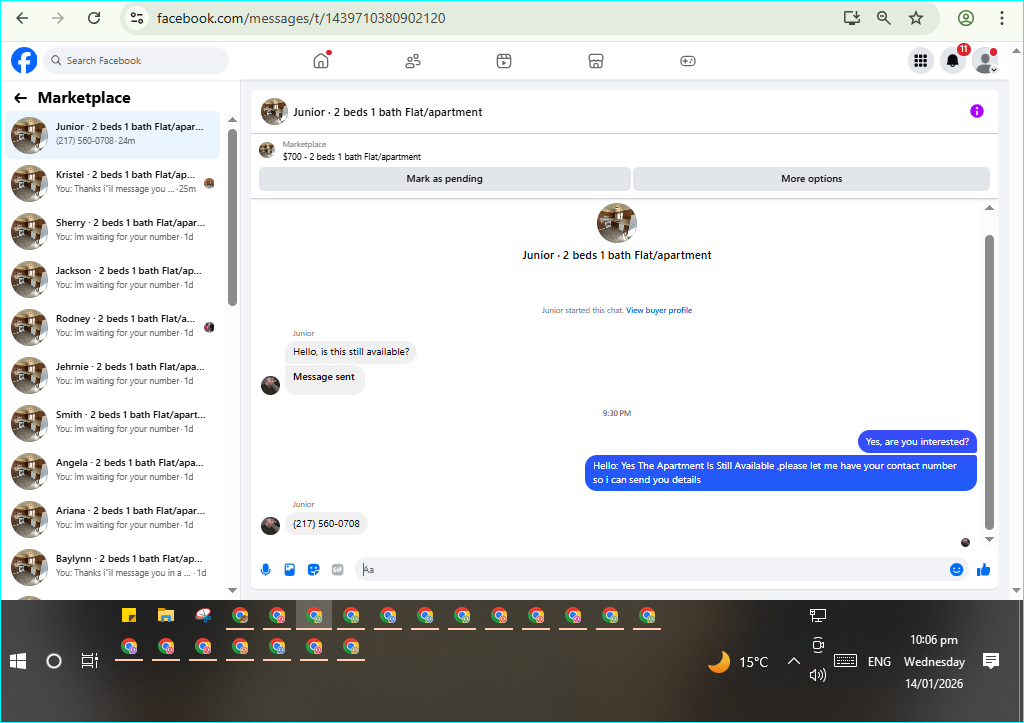
Task: Select the Jehrnie conversation
Action: pos(113,375)
